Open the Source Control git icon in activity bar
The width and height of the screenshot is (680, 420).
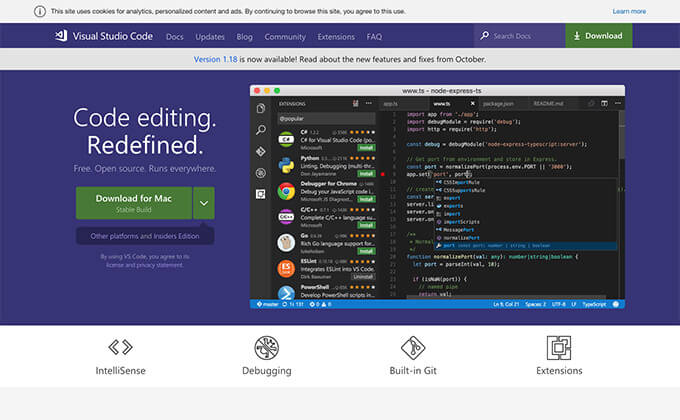point(261,151)
